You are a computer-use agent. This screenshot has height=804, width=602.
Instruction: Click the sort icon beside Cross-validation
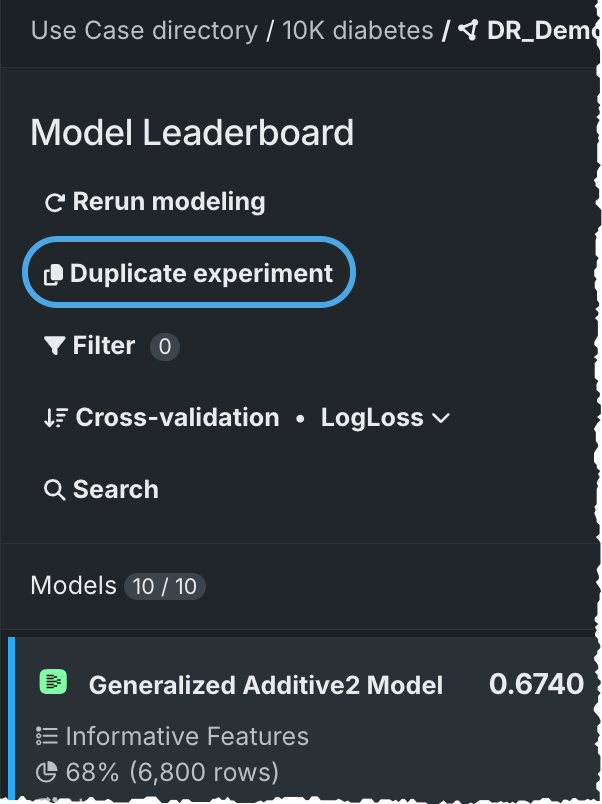point(55,418)
